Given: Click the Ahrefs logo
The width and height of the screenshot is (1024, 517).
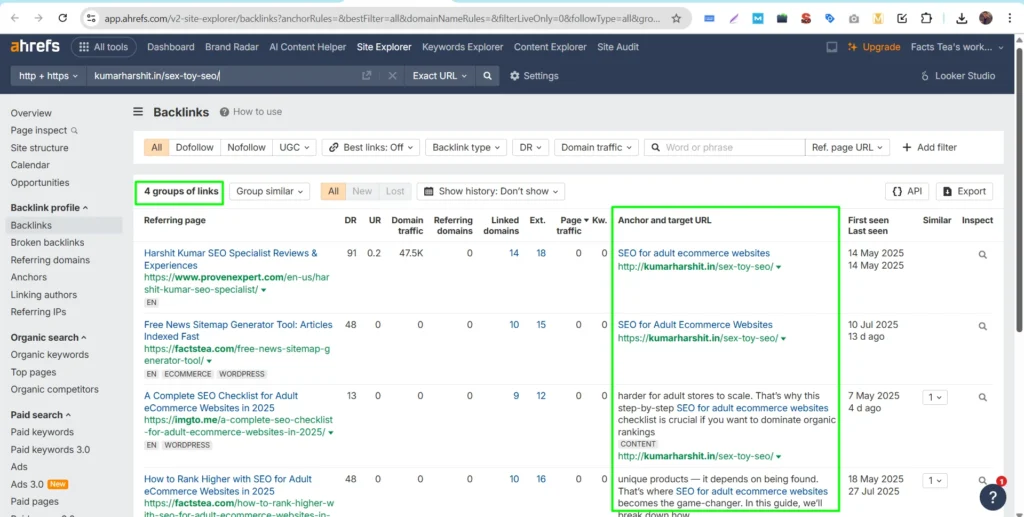Looking at the screenshot, I should point(35,47).
